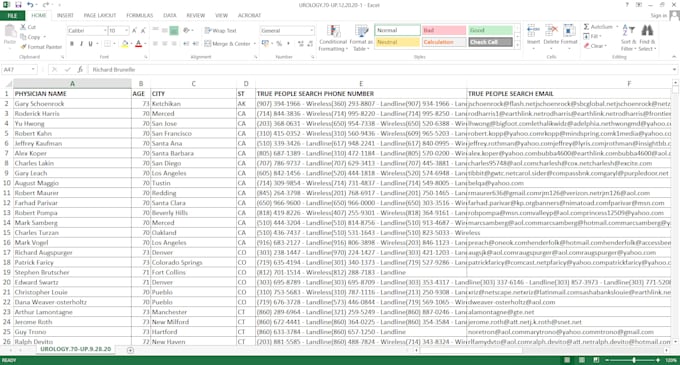This screenshot has width=680, height=365.
Task: Apply red font color A
Action: coord(138,44)
